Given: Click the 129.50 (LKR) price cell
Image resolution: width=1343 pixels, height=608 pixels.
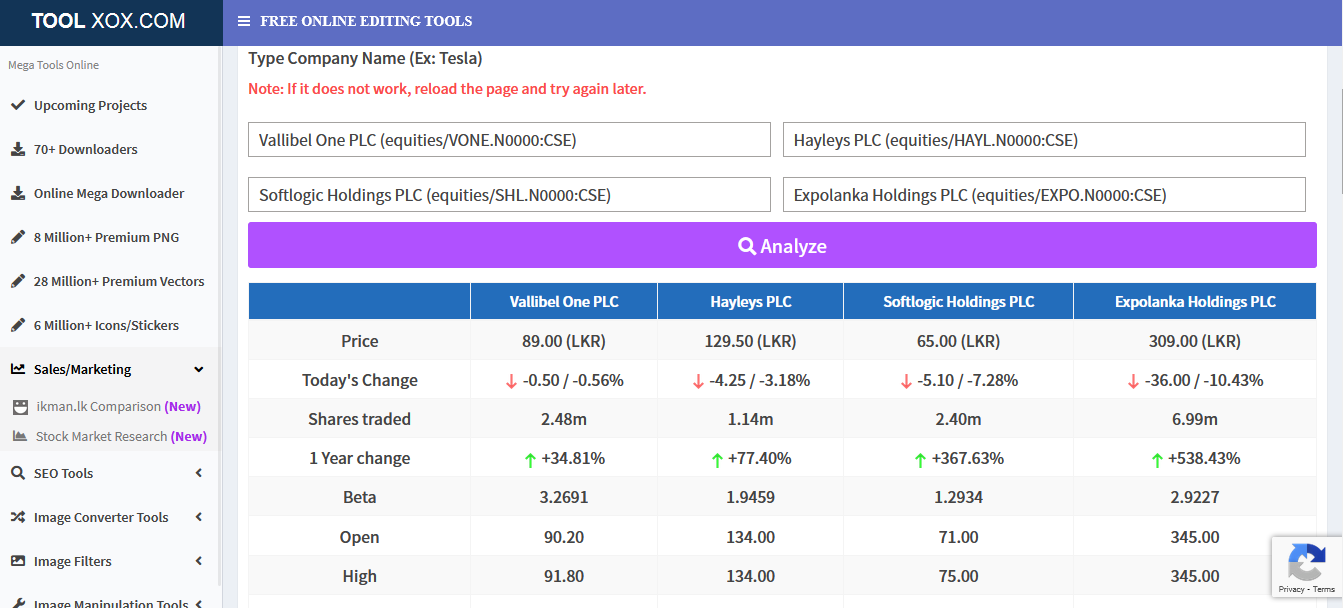Looking at the screenshot, I should tap(750, 341).
